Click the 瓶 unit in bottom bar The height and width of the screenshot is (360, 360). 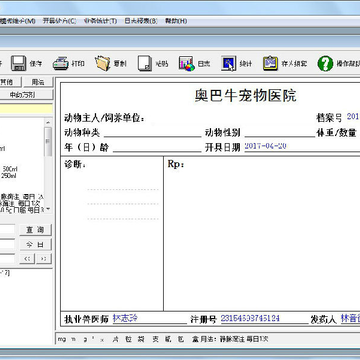[168, 339]
